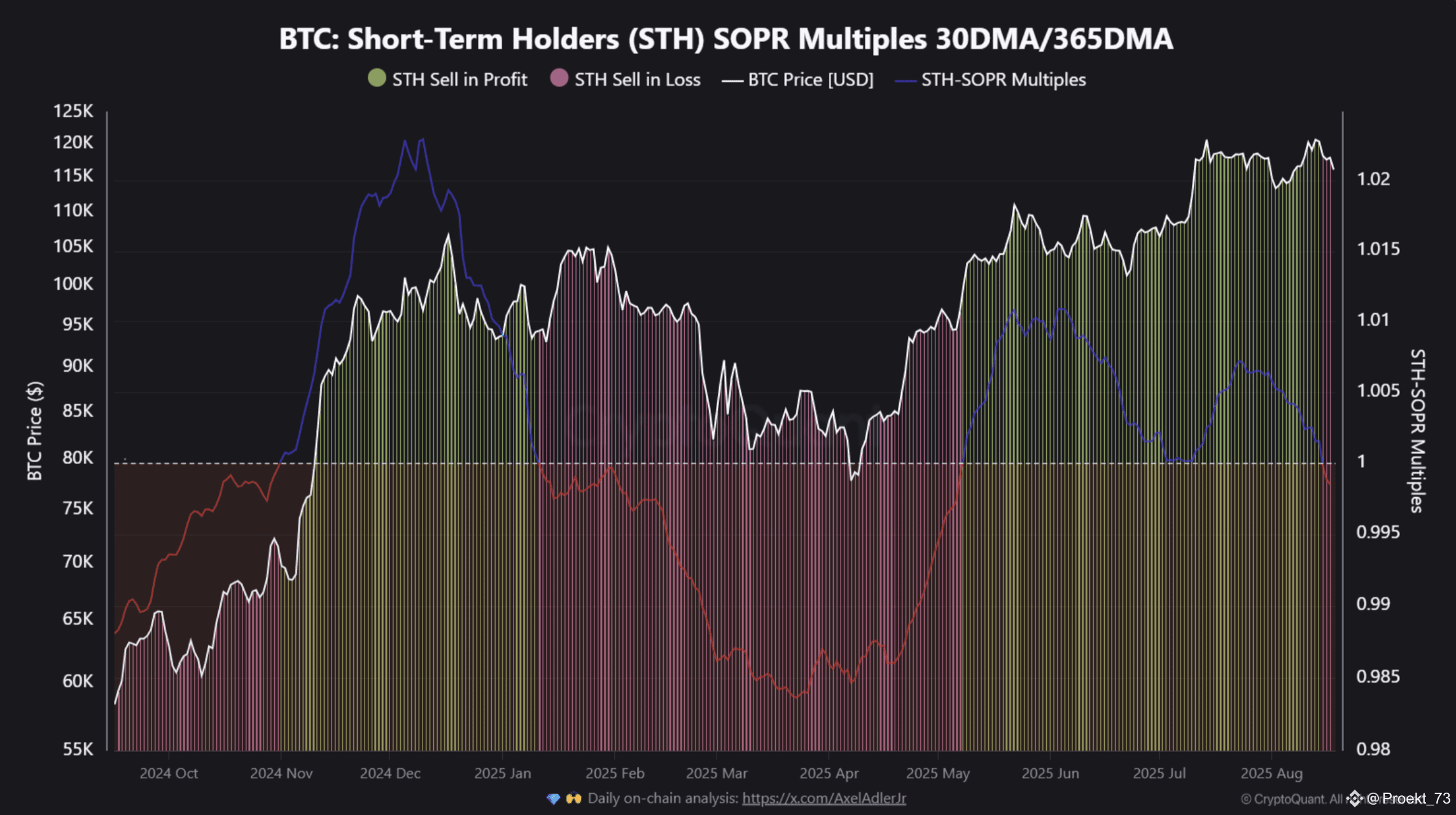Screen dimensions: 1456x815
Task: Click the 2025 May date tick
Action: coord(937,773)
